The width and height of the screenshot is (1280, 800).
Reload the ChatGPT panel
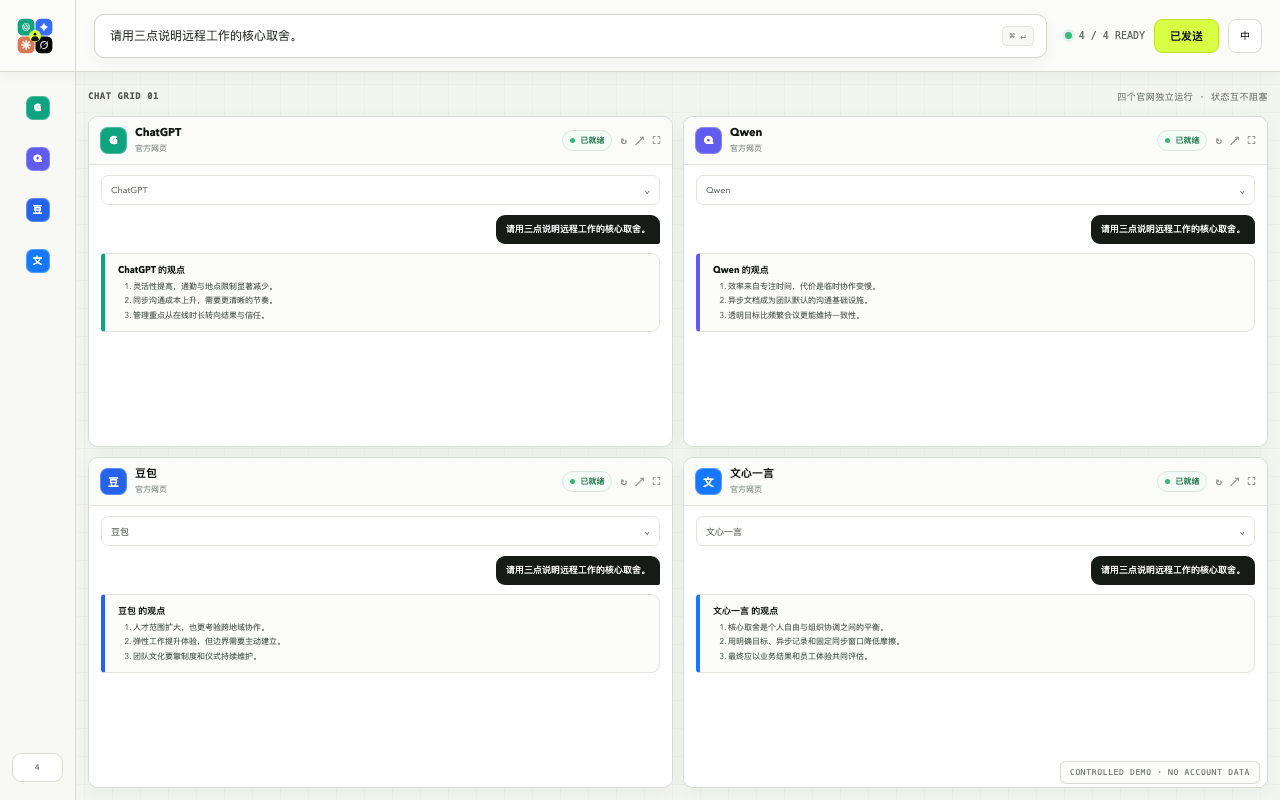pos(624,141)
